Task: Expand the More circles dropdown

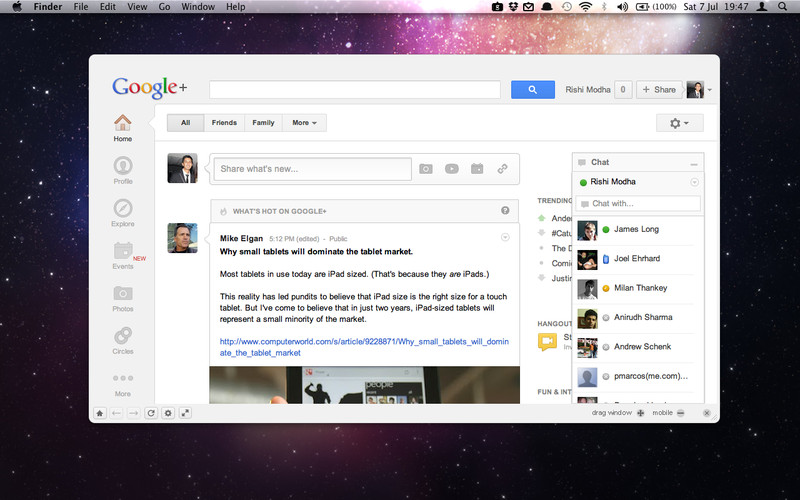Action: coord(304,122)
